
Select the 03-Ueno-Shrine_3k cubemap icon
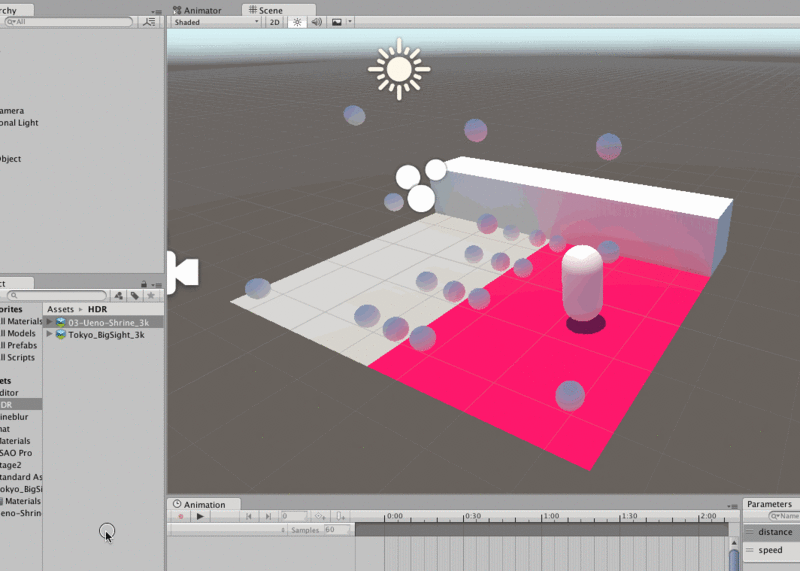(x=61, y=322)
